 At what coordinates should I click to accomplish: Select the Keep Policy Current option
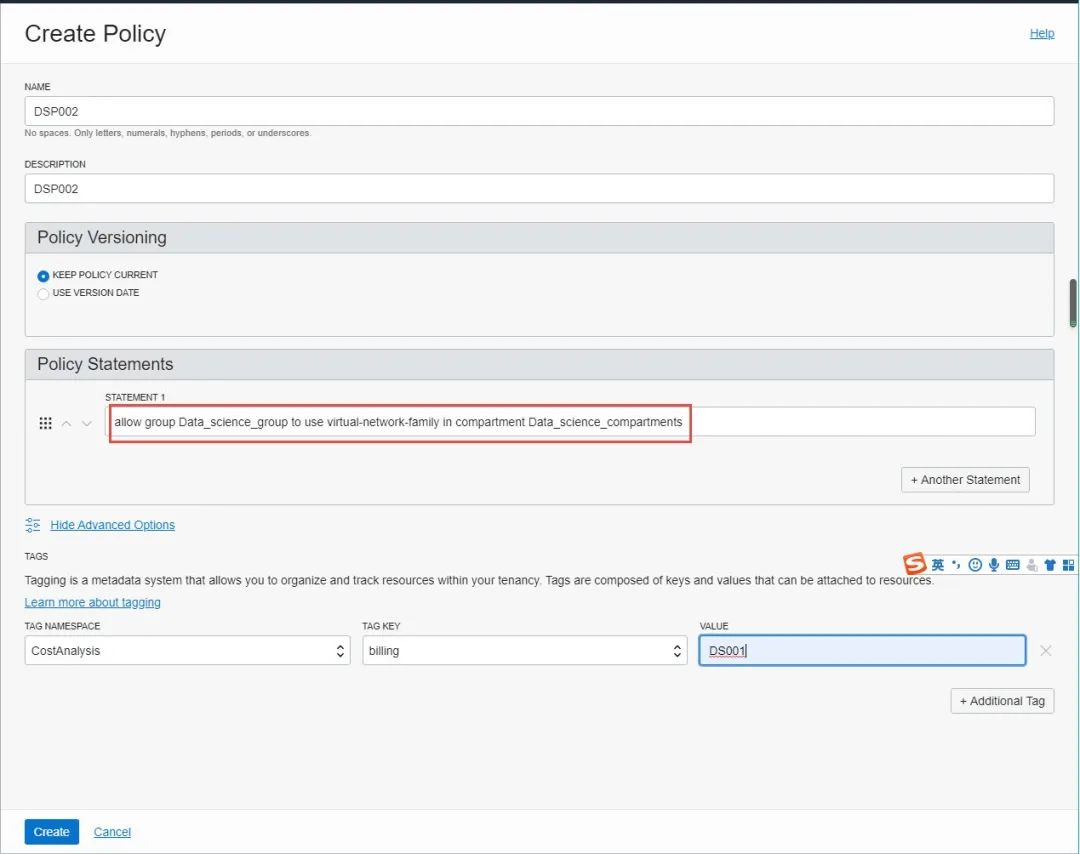[x=43, y=276]
